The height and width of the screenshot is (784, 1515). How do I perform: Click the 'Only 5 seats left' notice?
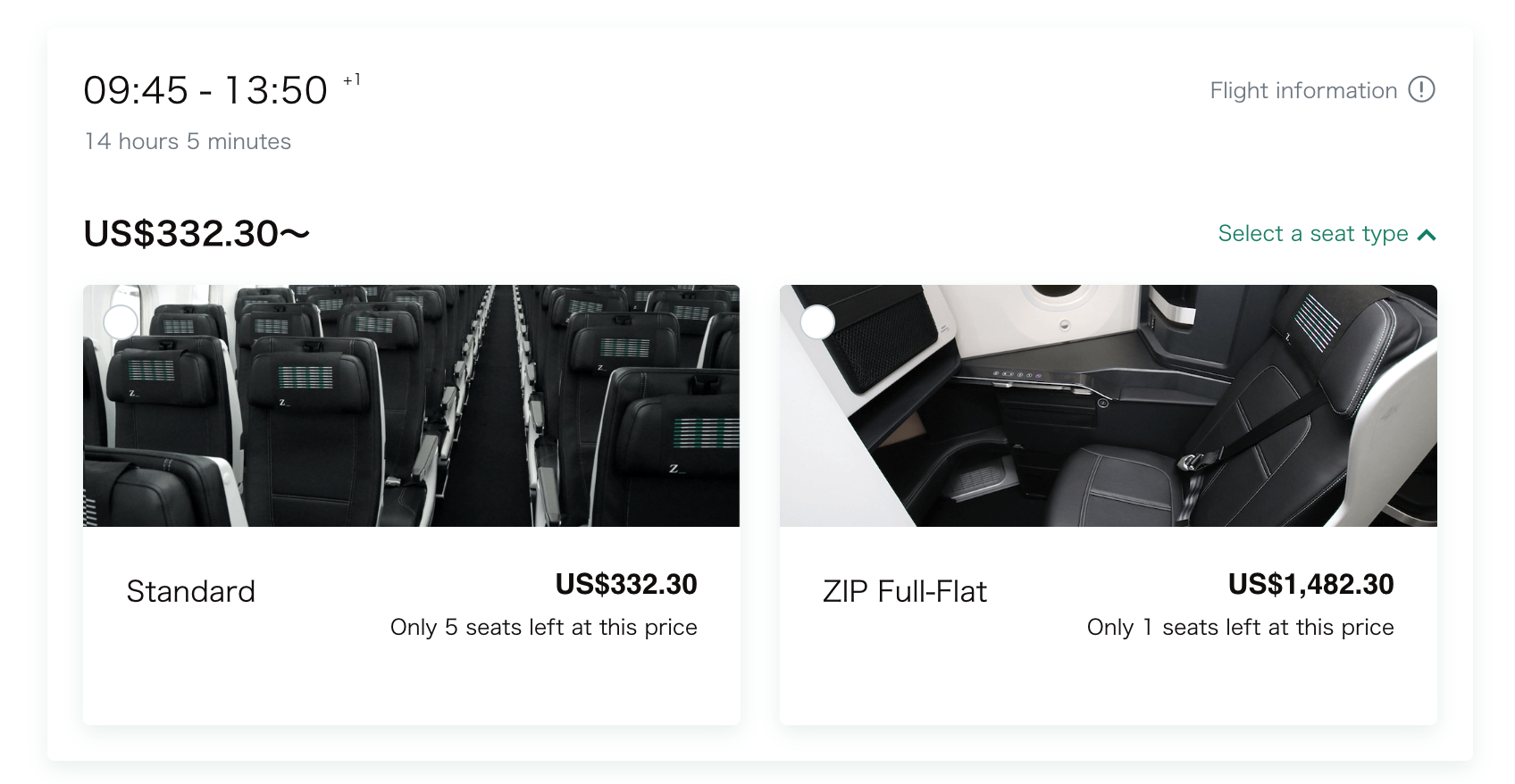click(x=543, y=627)
